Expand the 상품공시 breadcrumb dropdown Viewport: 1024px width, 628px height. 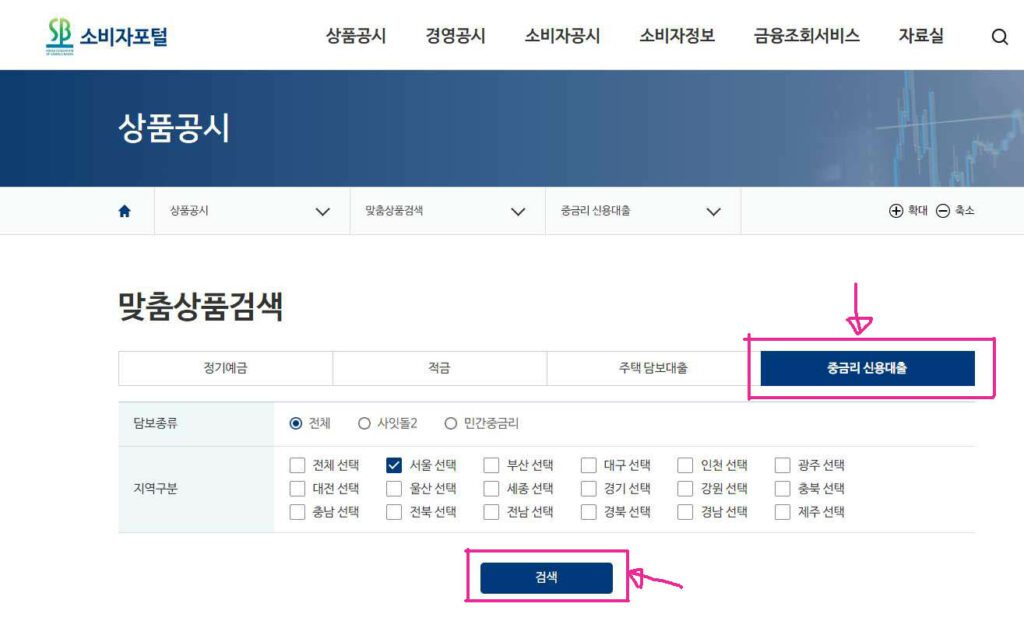(x=322, y=211)
